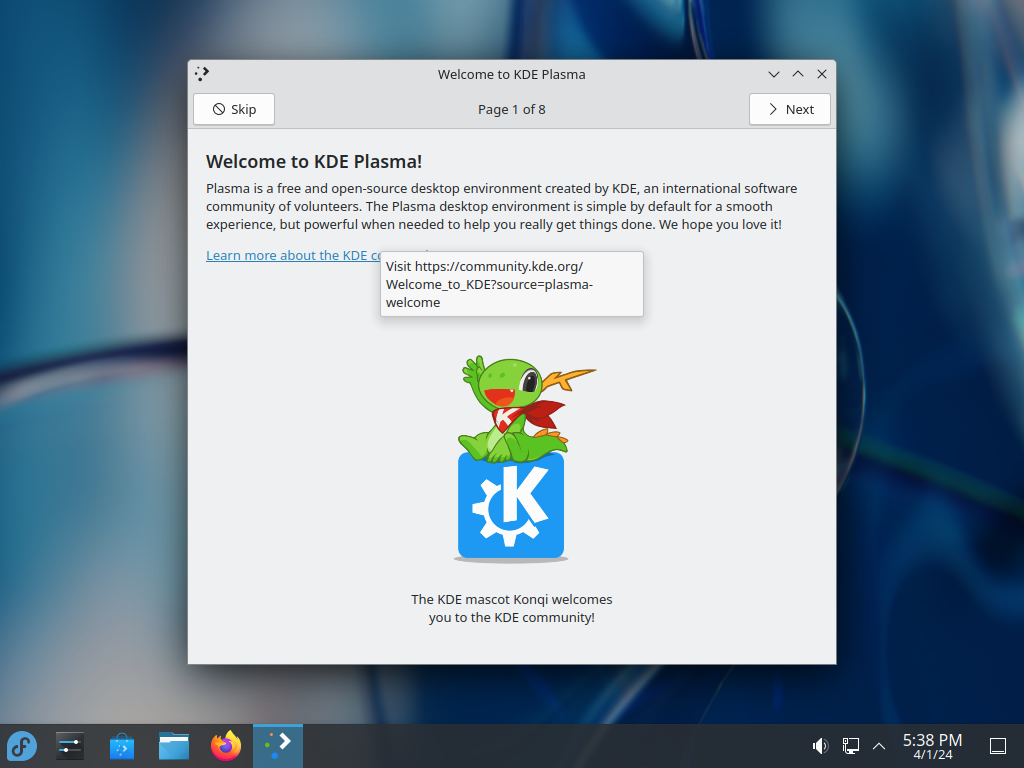Open the Fedora application launcher
1024x768 pixels.
[22, 746]
